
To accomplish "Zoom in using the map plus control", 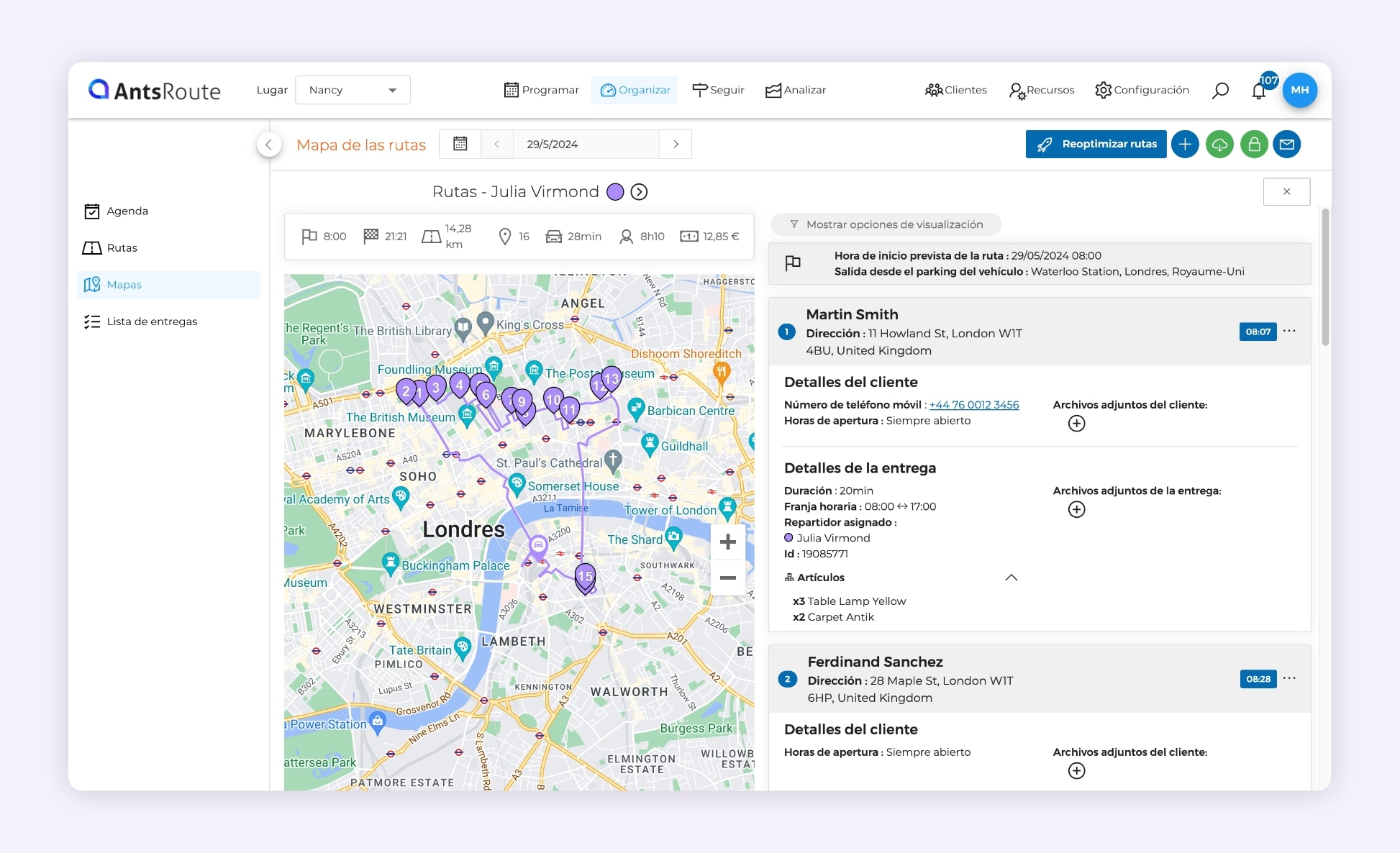I will (x=727, y=541).
